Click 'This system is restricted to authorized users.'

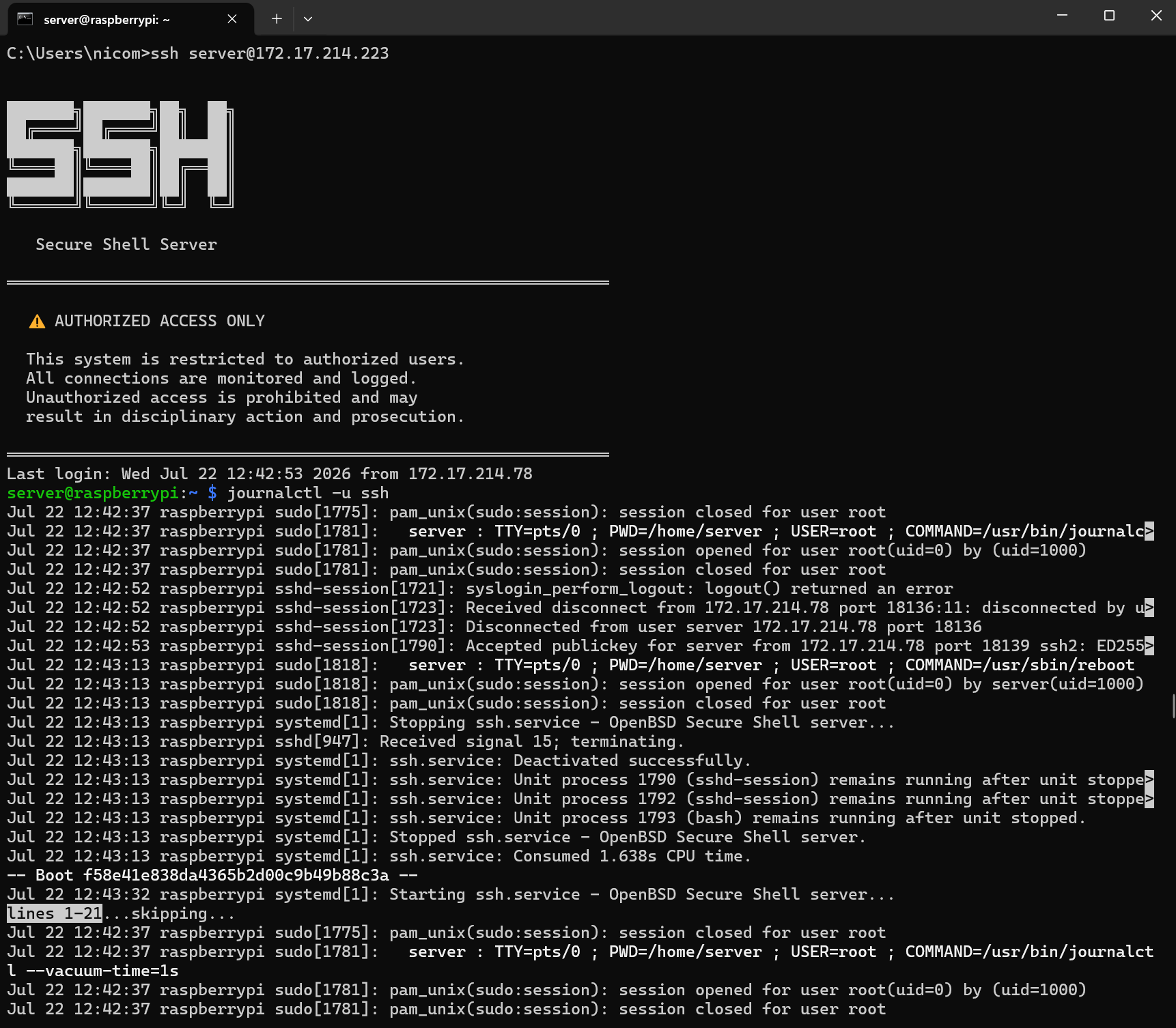pos(245,359)
